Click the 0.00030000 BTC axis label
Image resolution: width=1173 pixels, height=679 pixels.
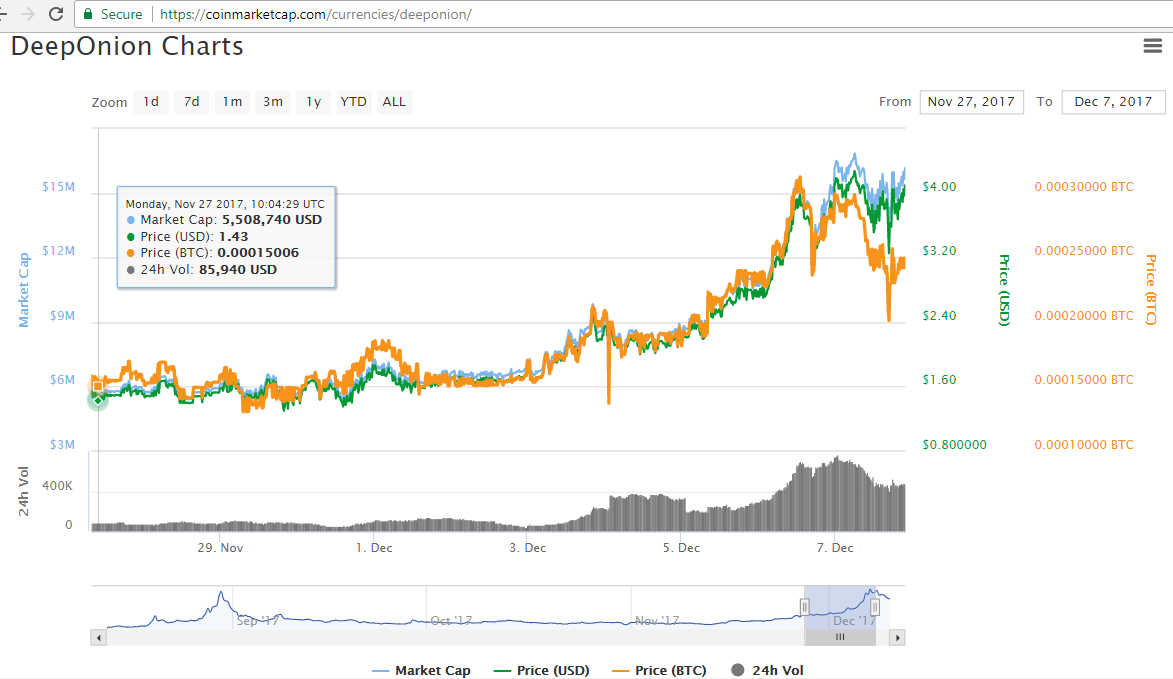tap(1084, 187)
